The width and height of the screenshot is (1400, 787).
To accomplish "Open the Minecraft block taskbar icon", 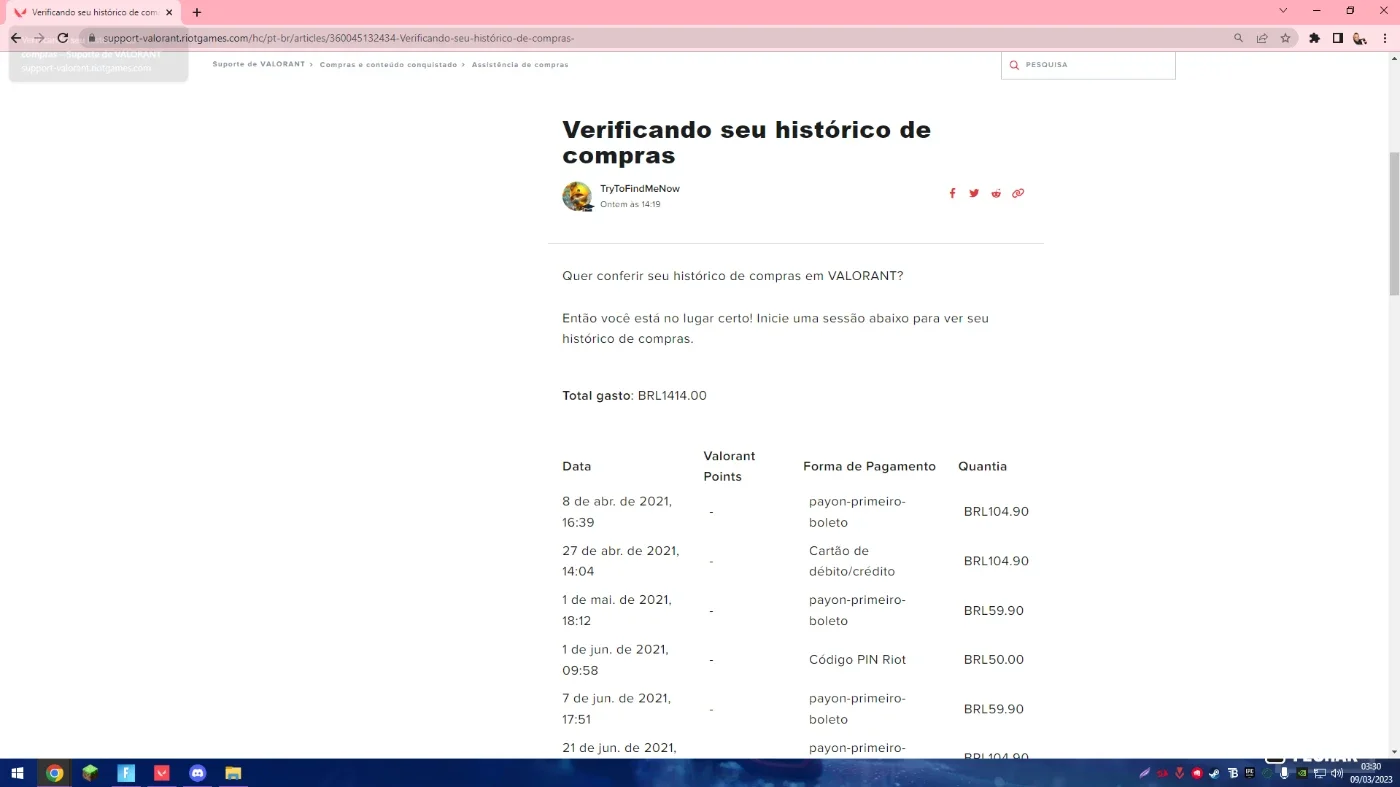I will (90, 773).
